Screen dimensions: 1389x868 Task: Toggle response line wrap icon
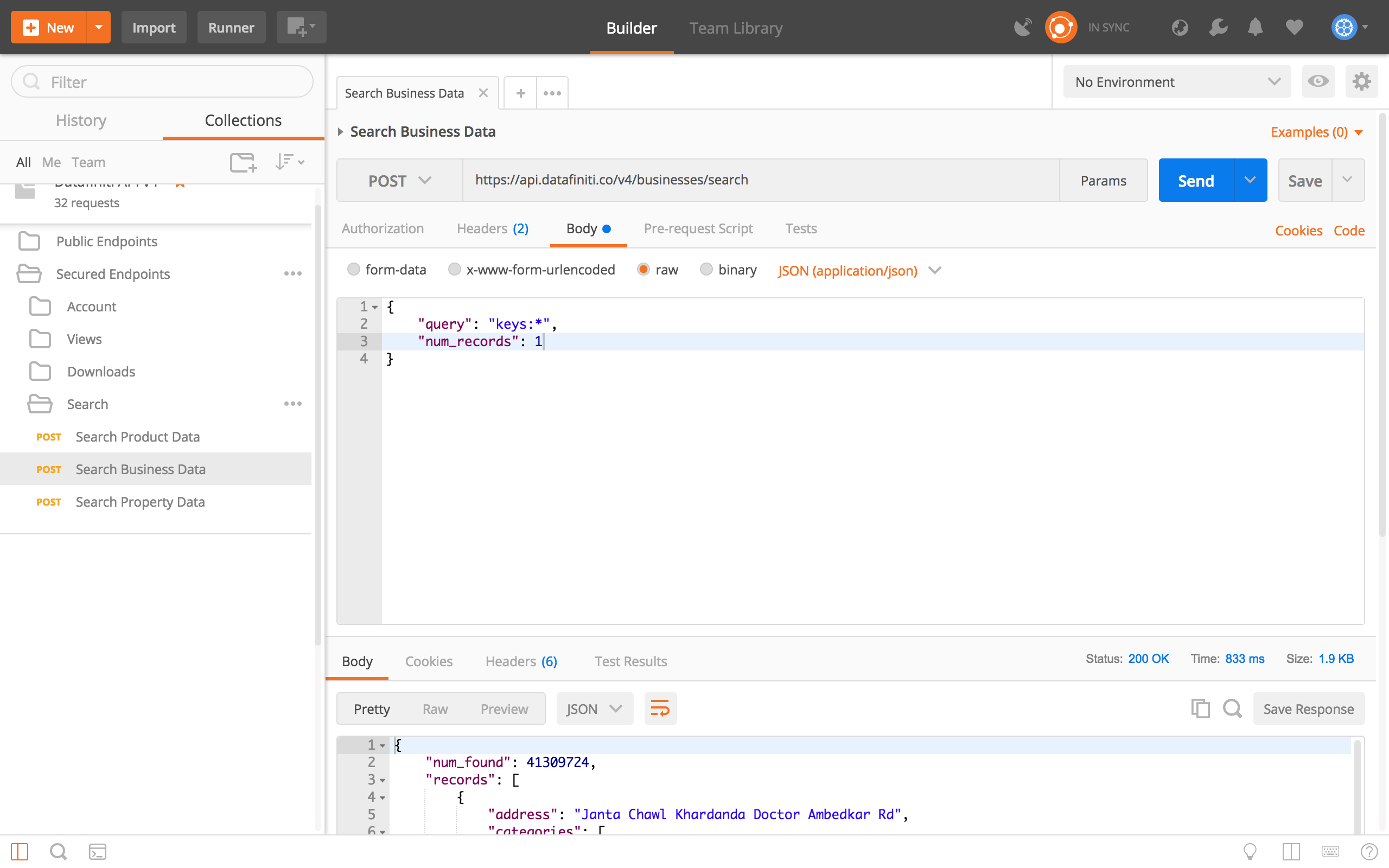(x=660, y=709)
